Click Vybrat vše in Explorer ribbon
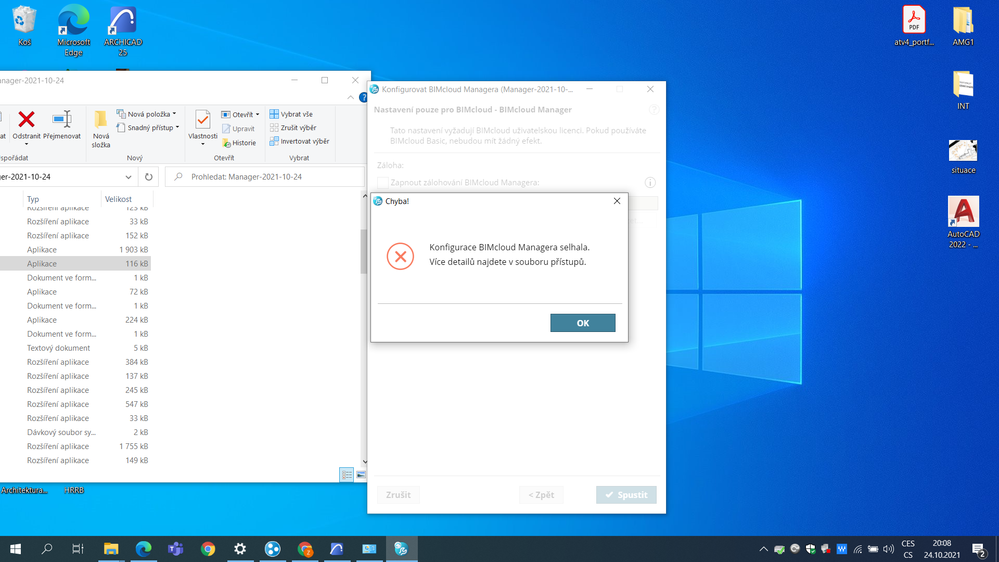Image resolution: width=999 pixels, height=562 pixels. point(291,114)
